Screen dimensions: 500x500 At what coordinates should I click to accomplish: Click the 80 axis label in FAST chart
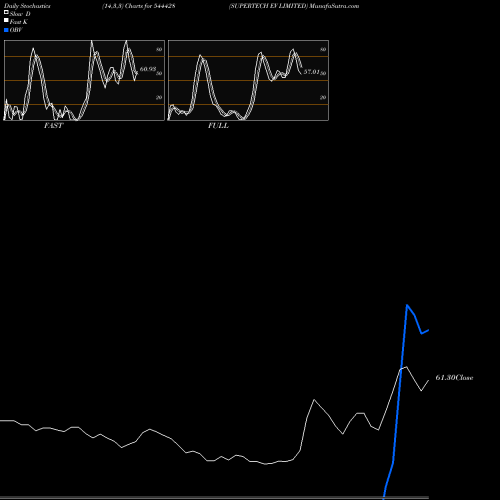click(x=159, y=49)
